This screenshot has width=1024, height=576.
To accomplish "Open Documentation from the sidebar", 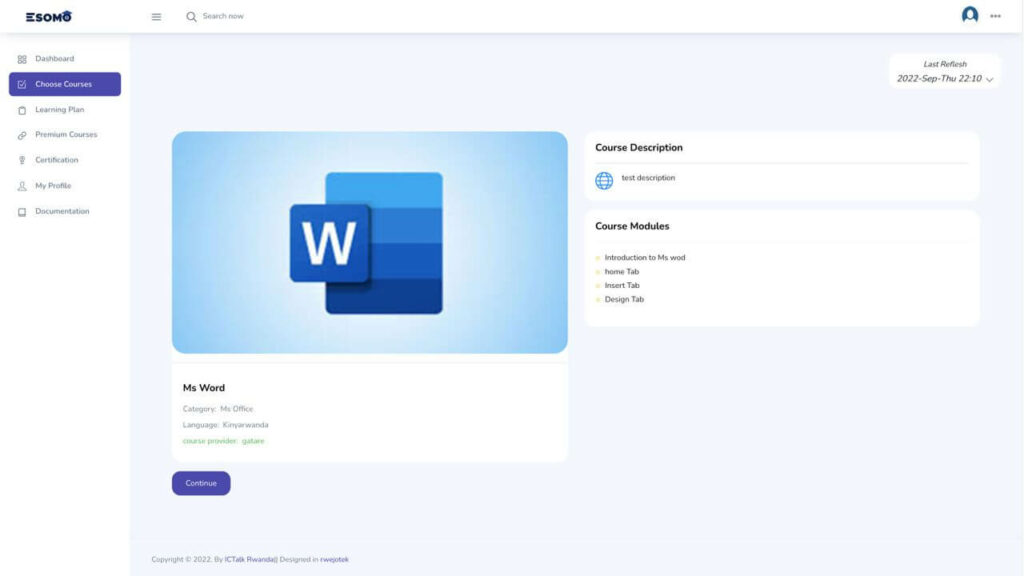I will coord(62,211).
